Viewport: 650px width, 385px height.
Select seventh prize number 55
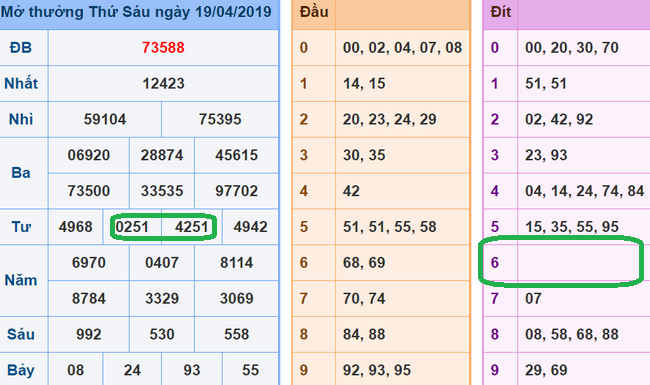point(250,370)
